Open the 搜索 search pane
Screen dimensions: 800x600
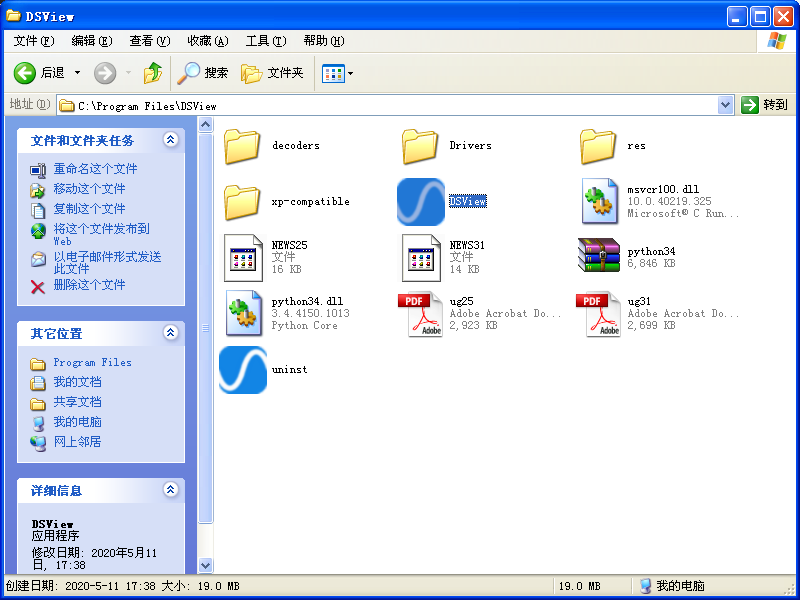203,73
